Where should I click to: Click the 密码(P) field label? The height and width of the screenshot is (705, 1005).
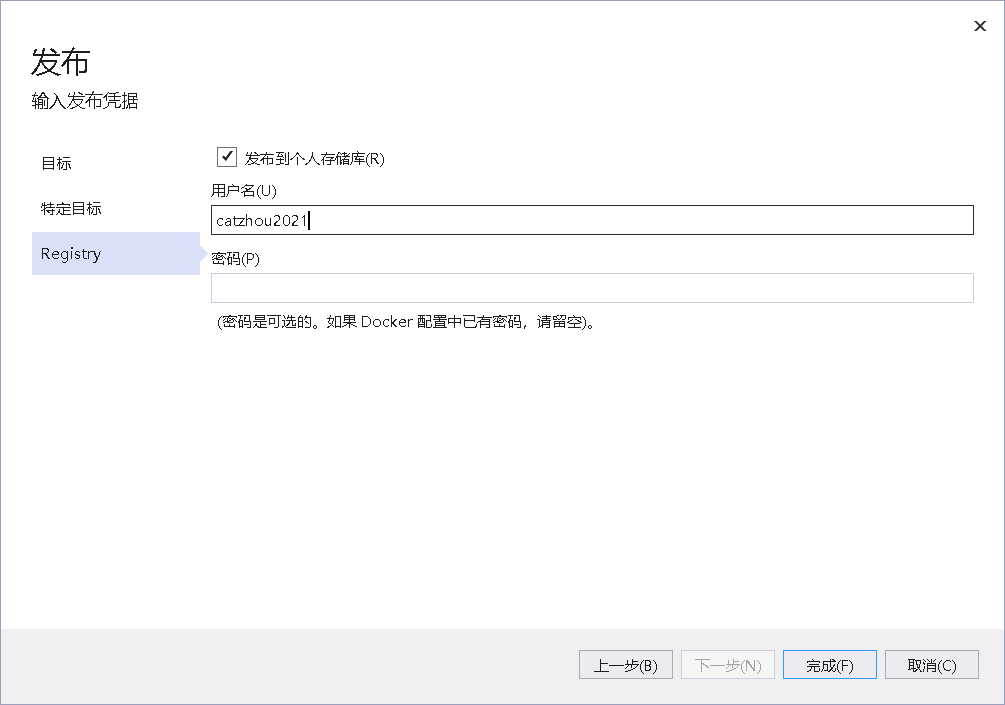(x=235, y=258)
